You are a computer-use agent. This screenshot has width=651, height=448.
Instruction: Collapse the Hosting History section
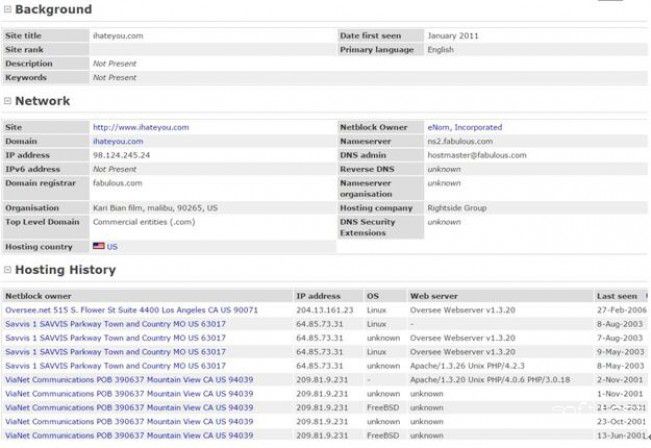[8, 270]
